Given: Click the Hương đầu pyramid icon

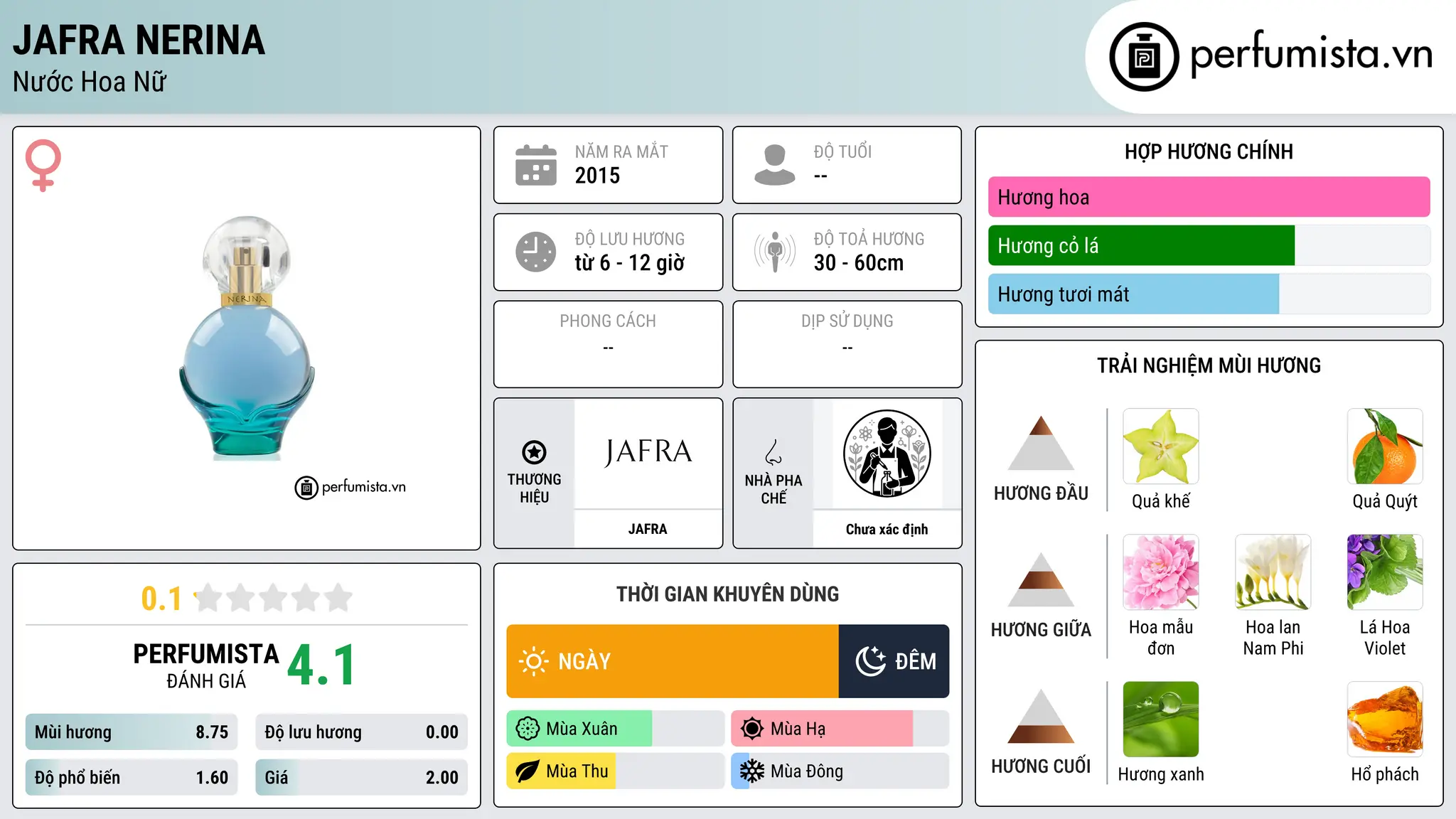Looking at the screenshot, I should (1041, 443).
